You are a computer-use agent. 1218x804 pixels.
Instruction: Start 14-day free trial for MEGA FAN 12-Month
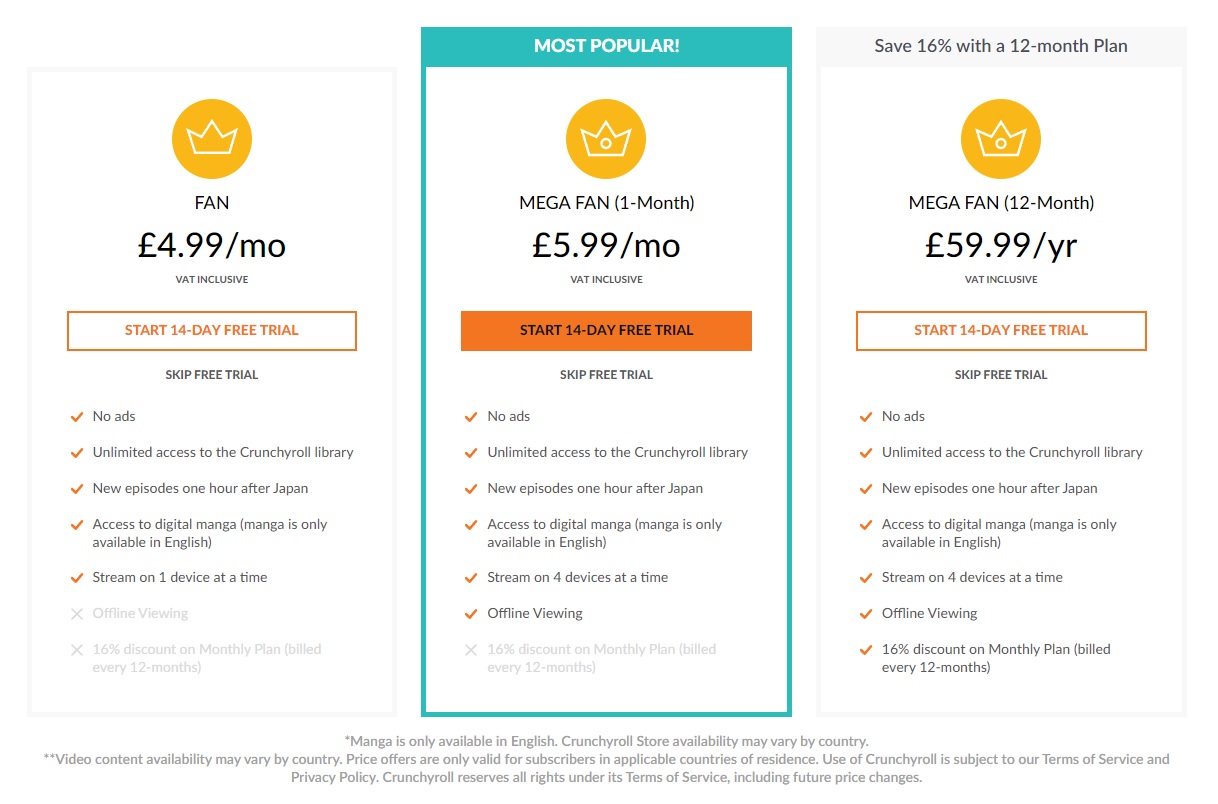click(1001, 331)
